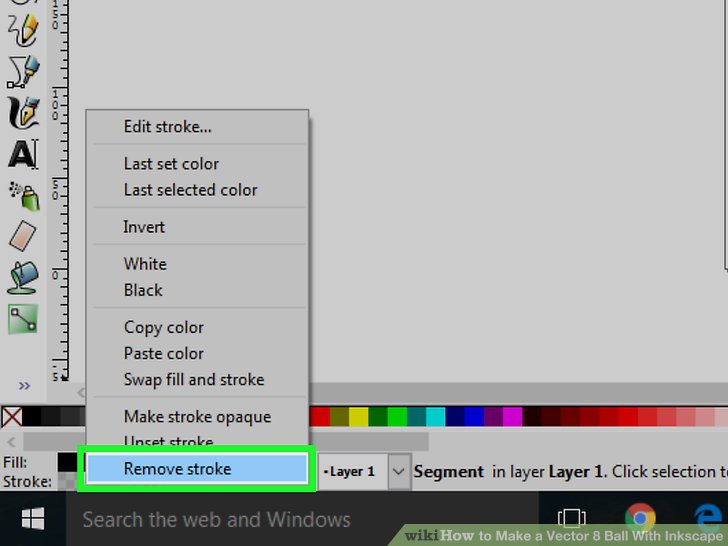
Task: Choose Paste color
Action: click(x=198, y=353)
